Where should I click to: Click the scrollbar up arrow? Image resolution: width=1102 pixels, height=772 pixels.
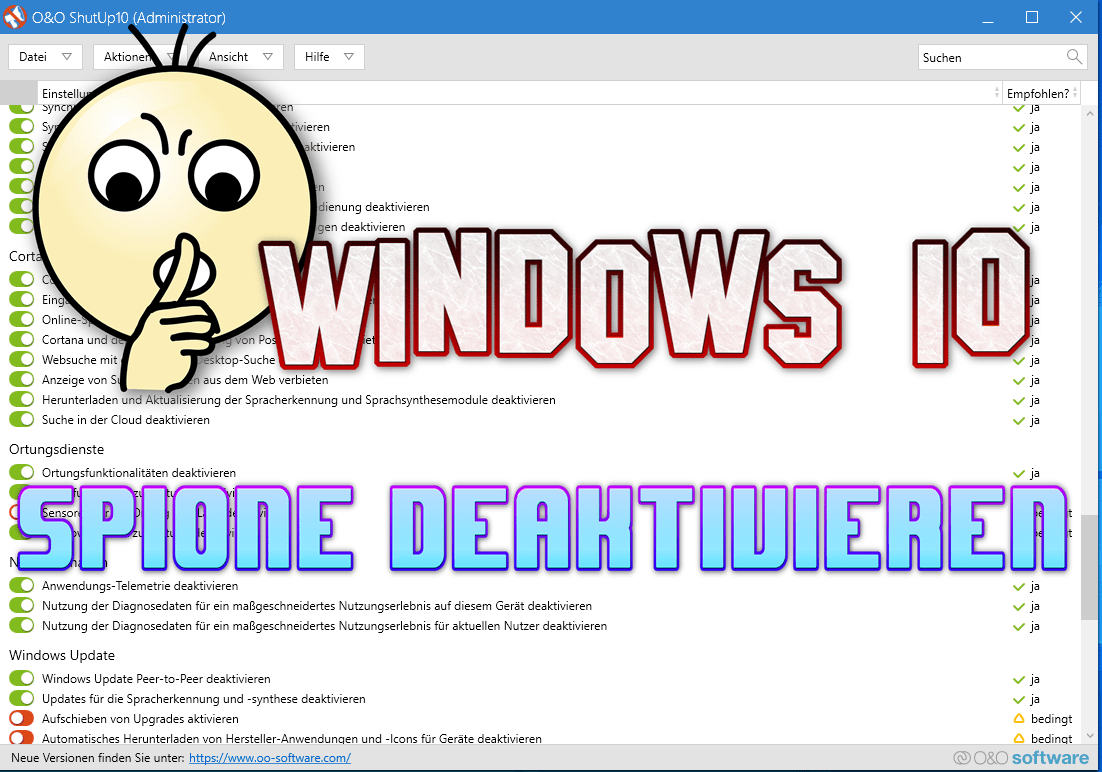click(x=1089, y=112)
